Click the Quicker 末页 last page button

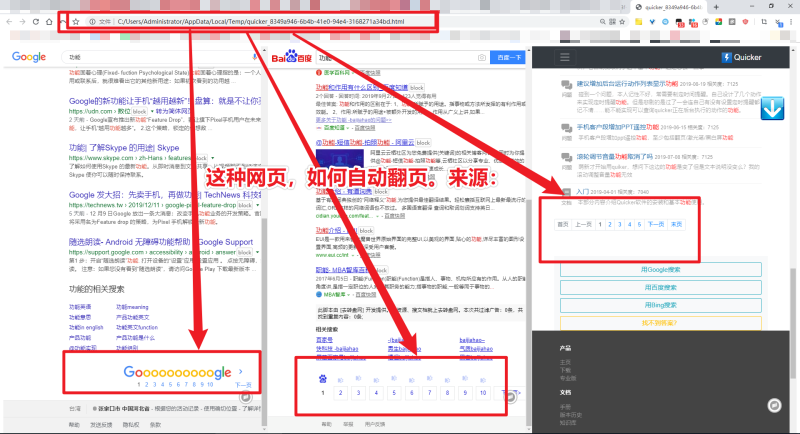[676, 224]
